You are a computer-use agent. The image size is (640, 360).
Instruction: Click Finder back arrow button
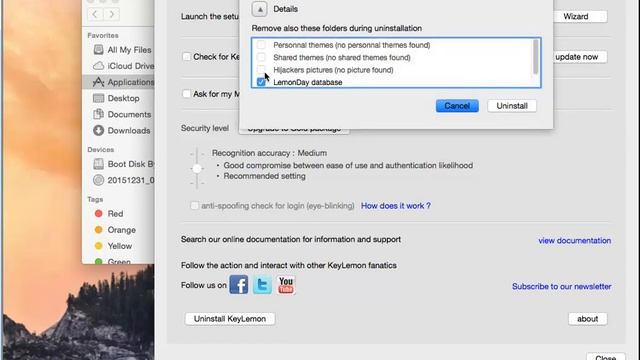[x=95, y=14]
